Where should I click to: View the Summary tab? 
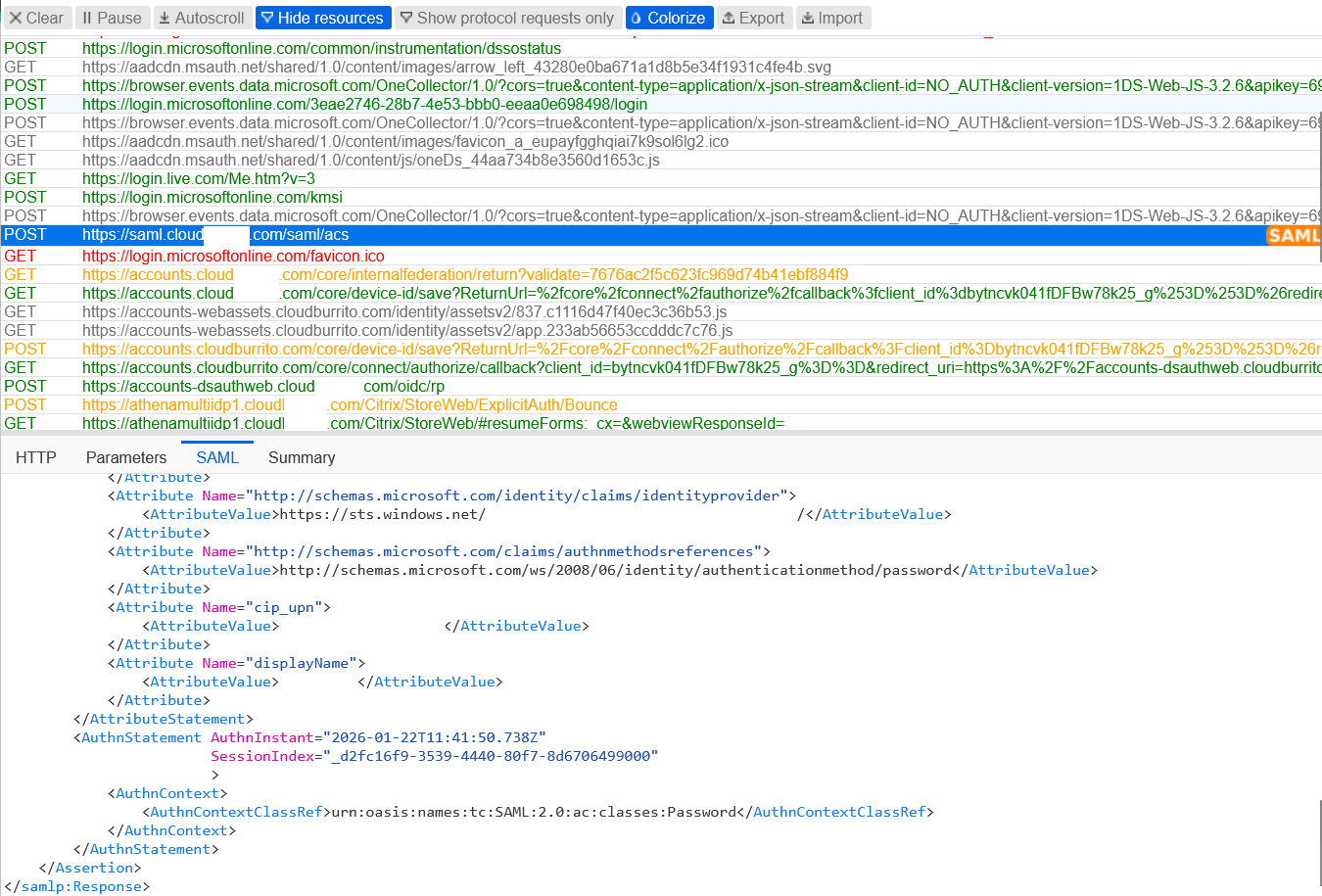point(302,457)
